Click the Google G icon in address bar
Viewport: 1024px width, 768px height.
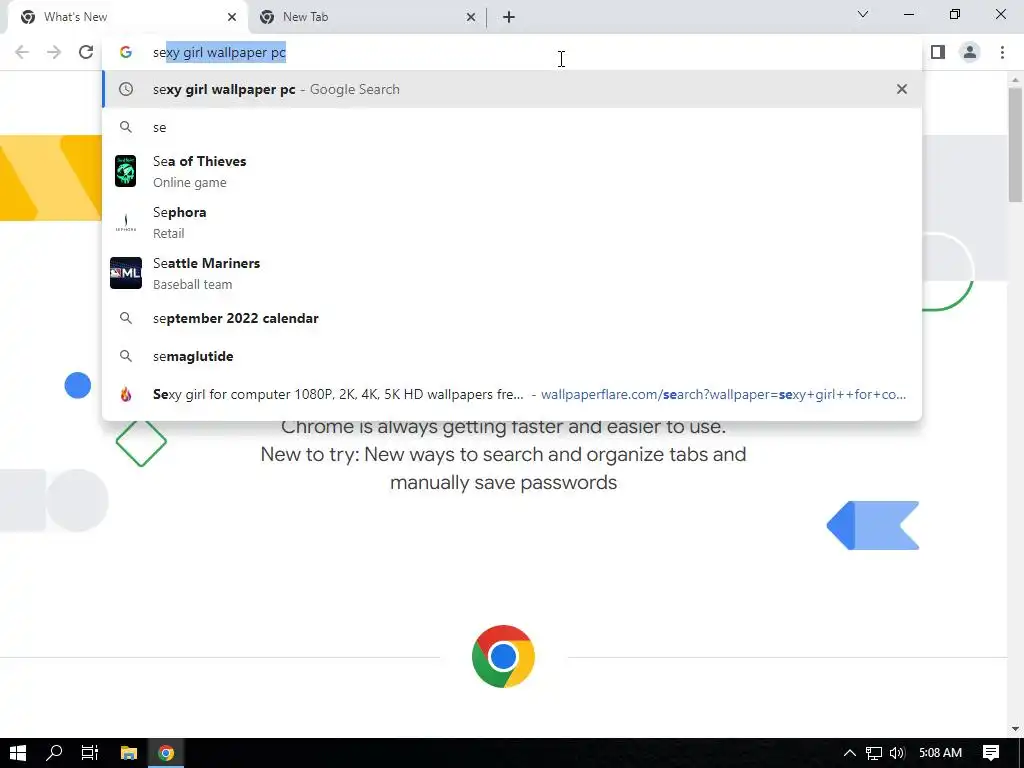click(125, 52)
